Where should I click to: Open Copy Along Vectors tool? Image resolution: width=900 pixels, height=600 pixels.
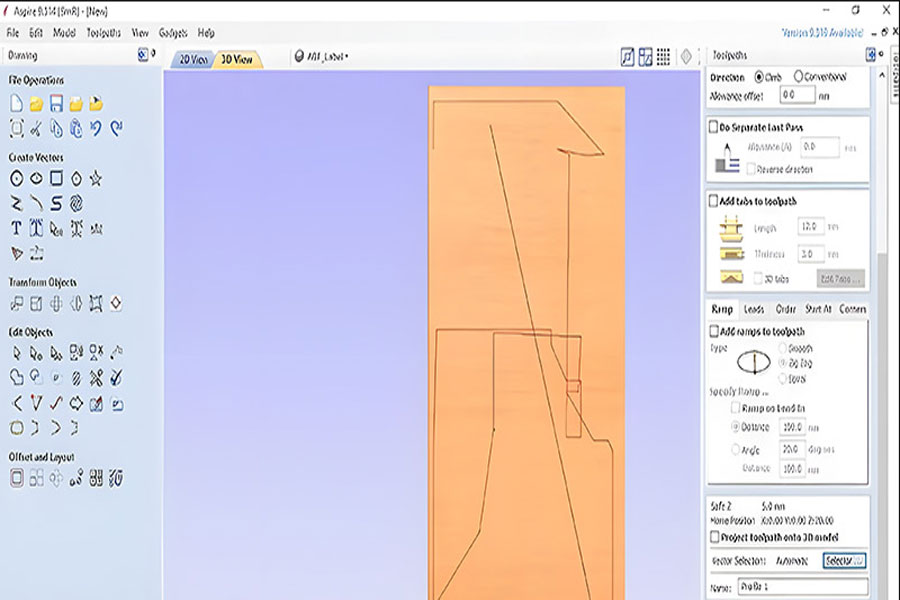76,478
